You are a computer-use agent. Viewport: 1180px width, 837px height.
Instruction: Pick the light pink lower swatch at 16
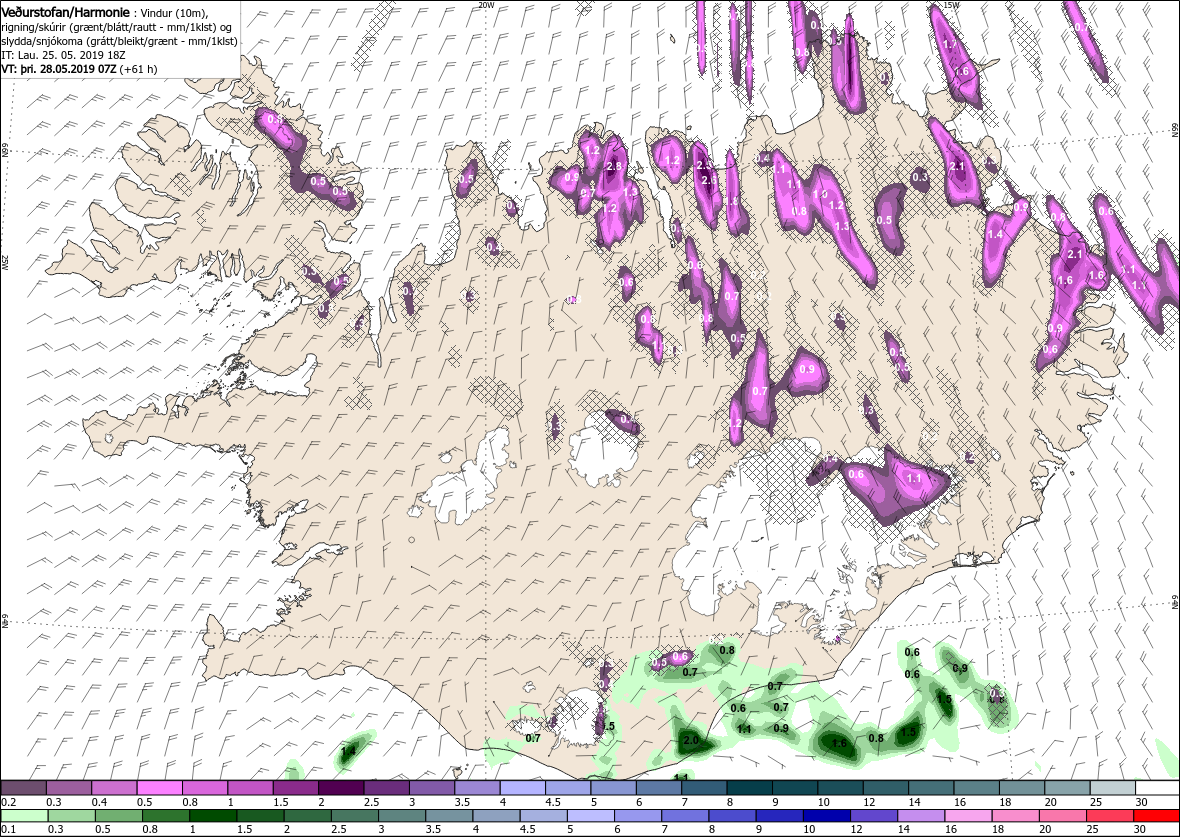pyautogui.click(x=967, y=817)
